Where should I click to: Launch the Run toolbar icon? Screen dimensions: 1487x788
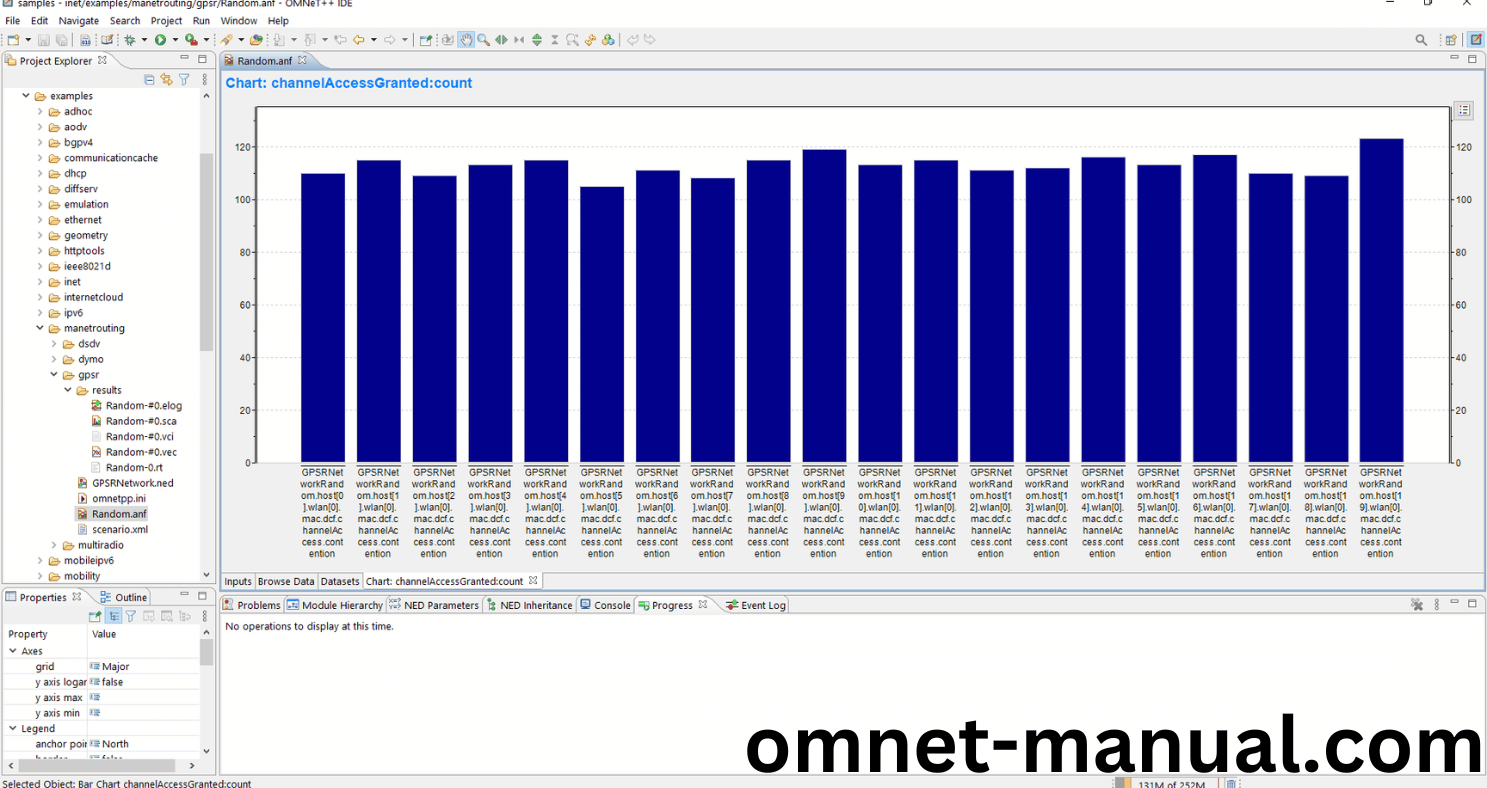tap(160, 40)
